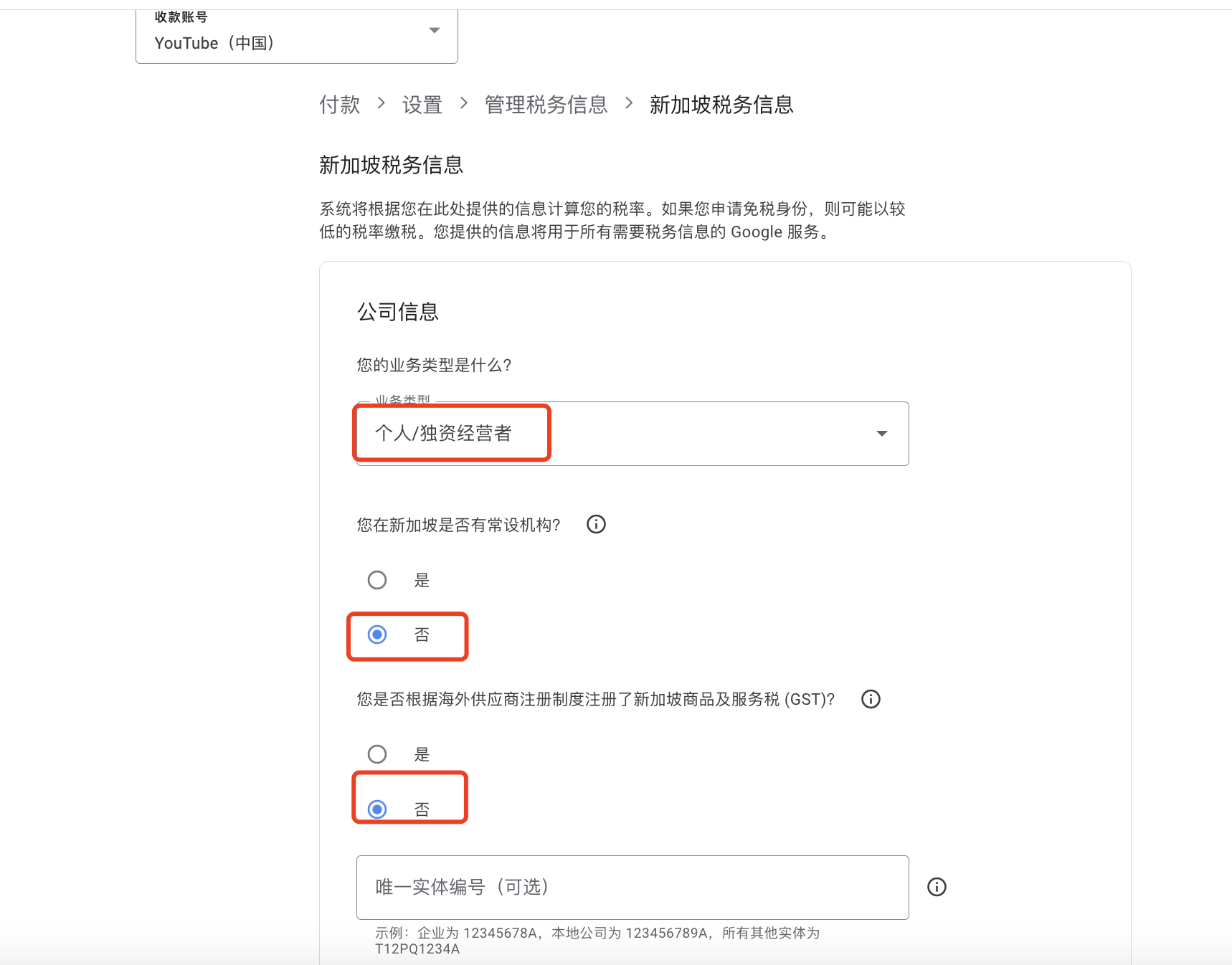
Task: Choose 否 for the GST registration question
Action: click(377, 809)
